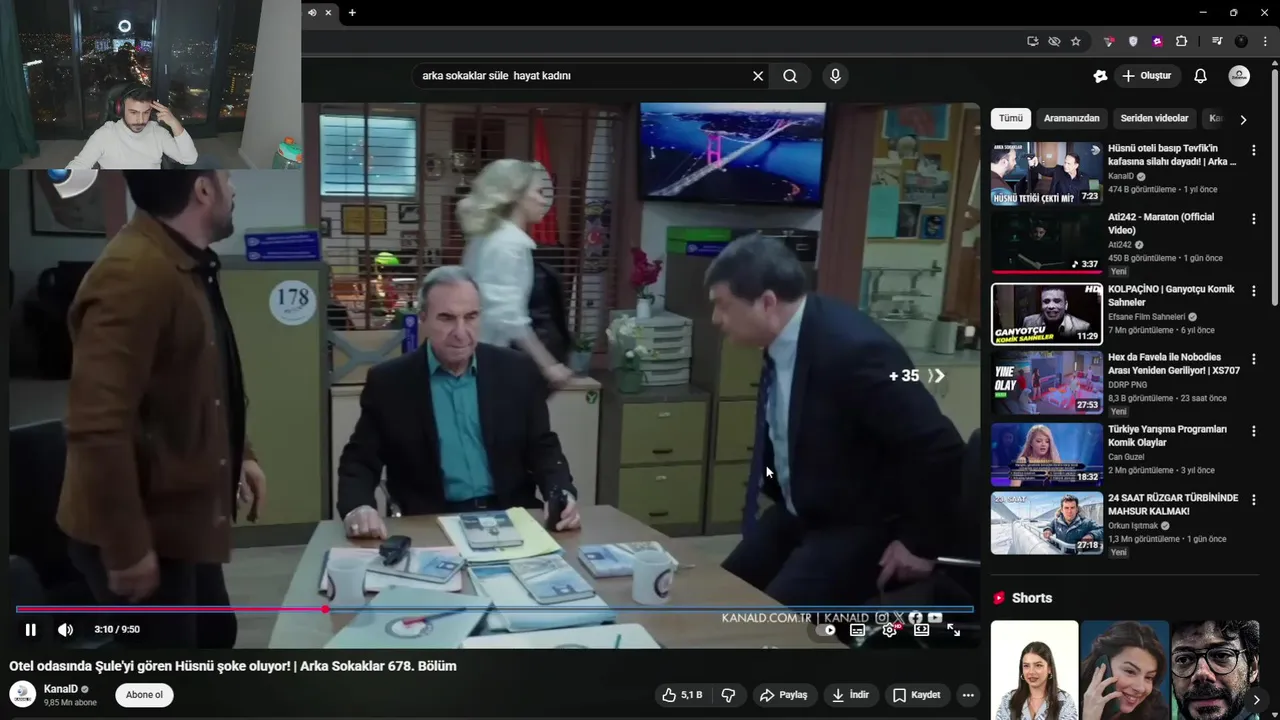Like the video (5,1 B)
The width and height of the screenshot is (1280, 720).
click(x=682, y=695)
